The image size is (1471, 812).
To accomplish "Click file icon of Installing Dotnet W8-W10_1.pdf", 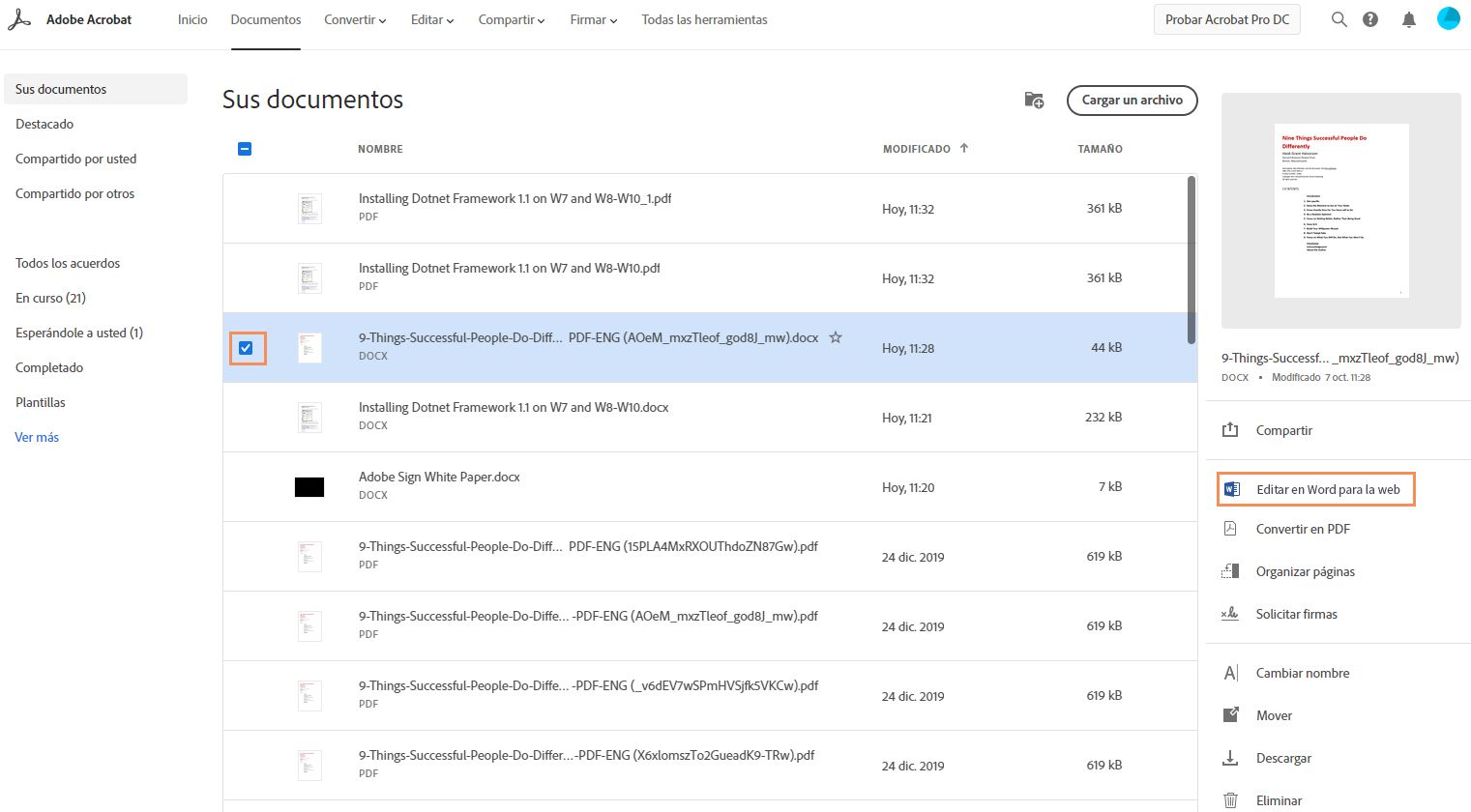I will pyautogui.click(x=309, y=209).
